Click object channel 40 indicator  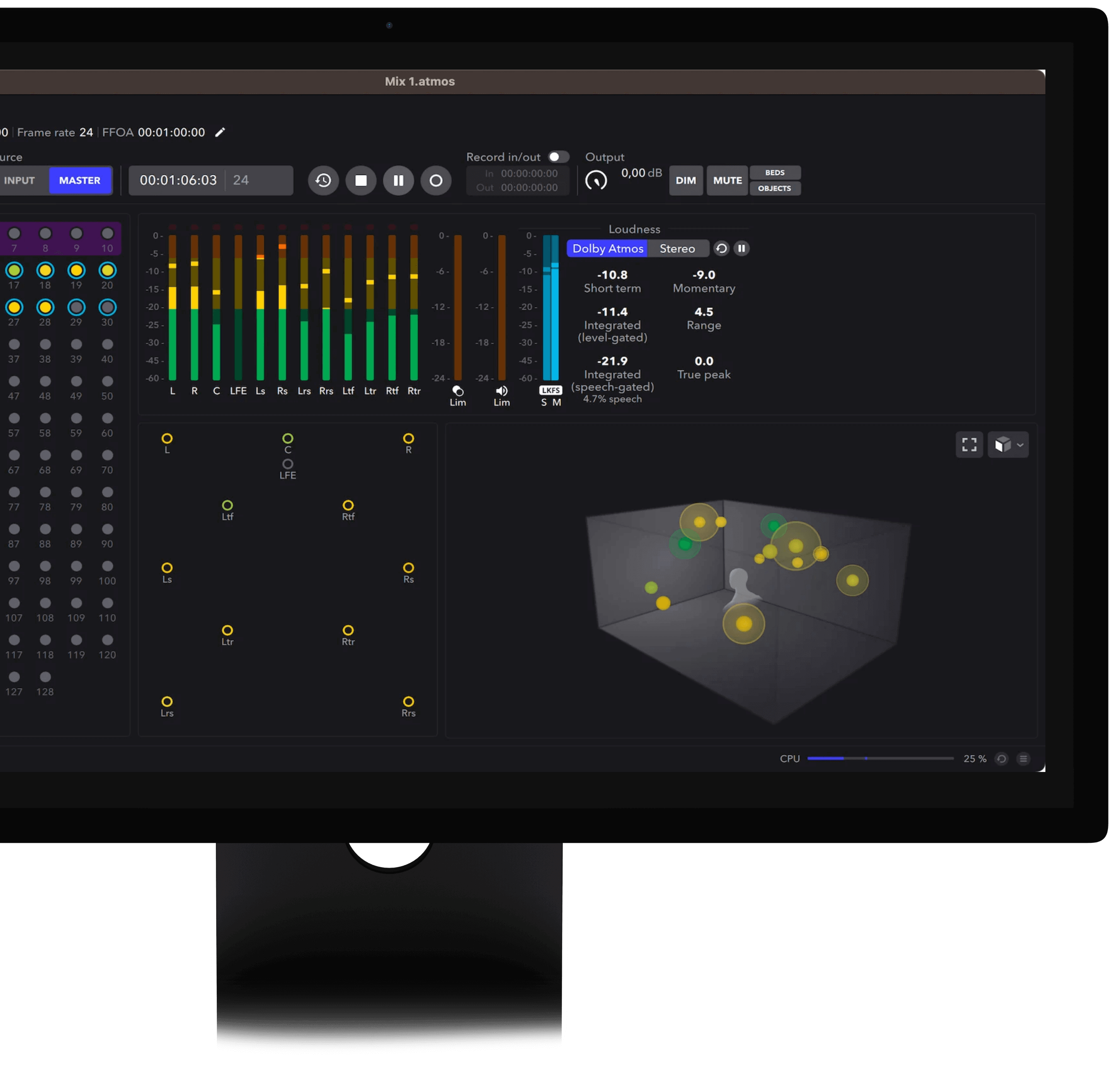click(107, 344)
